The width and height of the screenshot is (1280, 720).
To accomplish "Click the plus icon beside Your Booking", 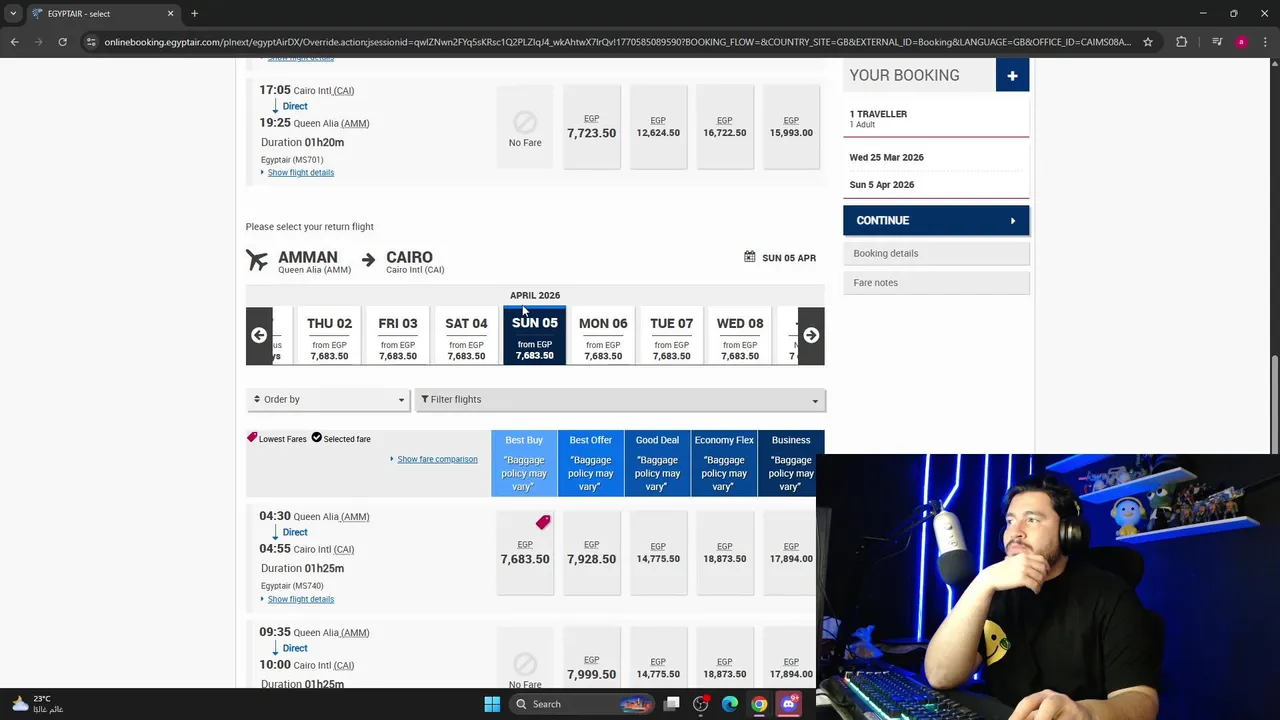I will coord(1012,76).
